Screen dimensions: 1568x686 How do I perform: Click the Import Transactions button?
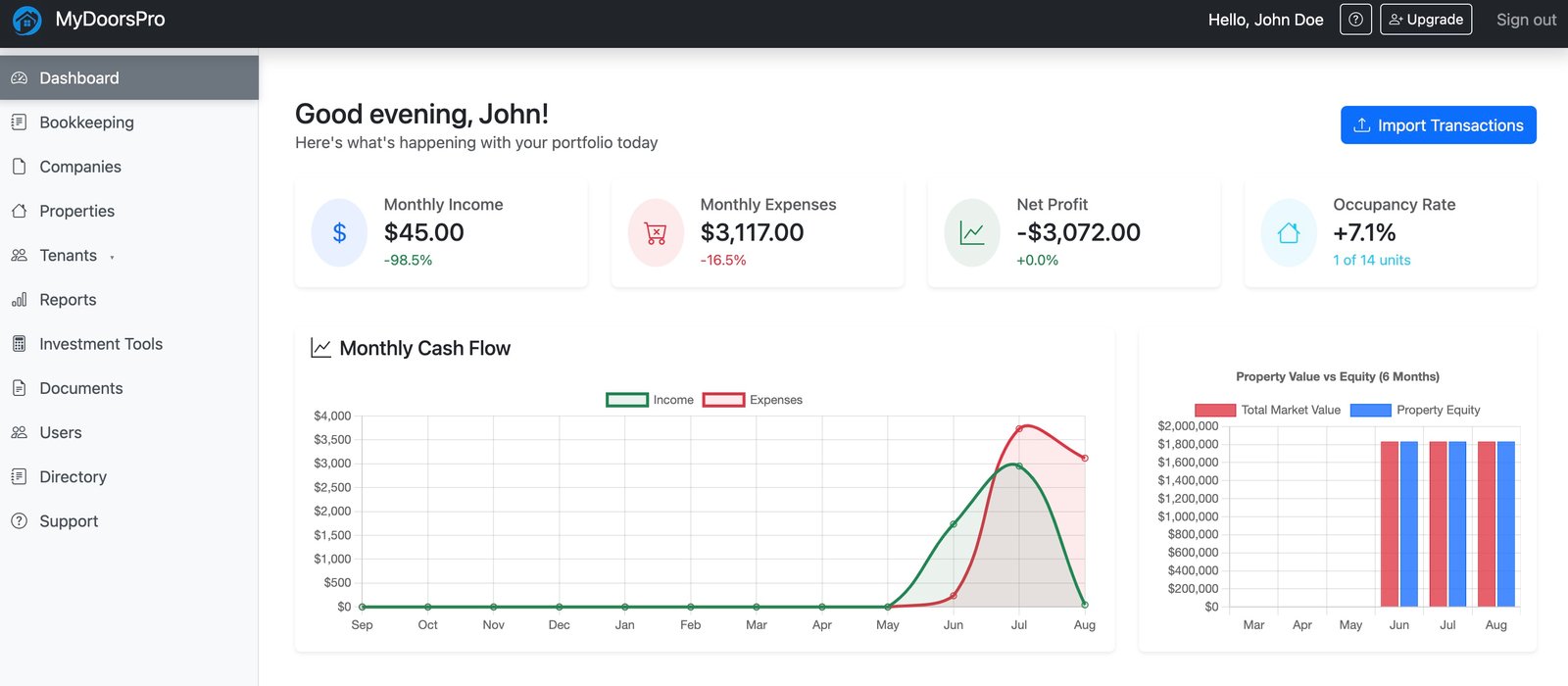click(1438, 125)
